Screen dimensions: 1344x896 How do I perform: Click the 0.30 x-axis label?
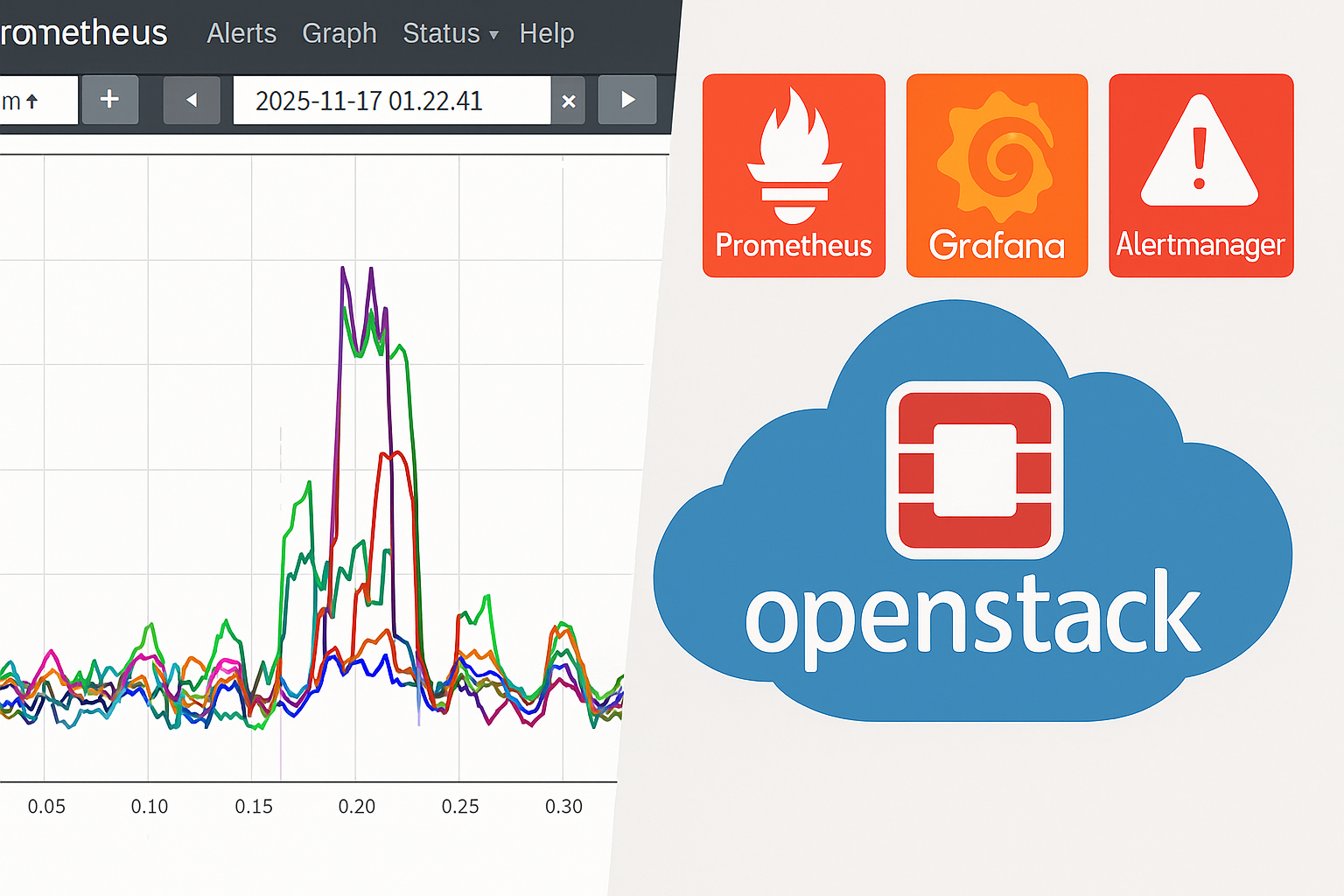pos(563,806)
